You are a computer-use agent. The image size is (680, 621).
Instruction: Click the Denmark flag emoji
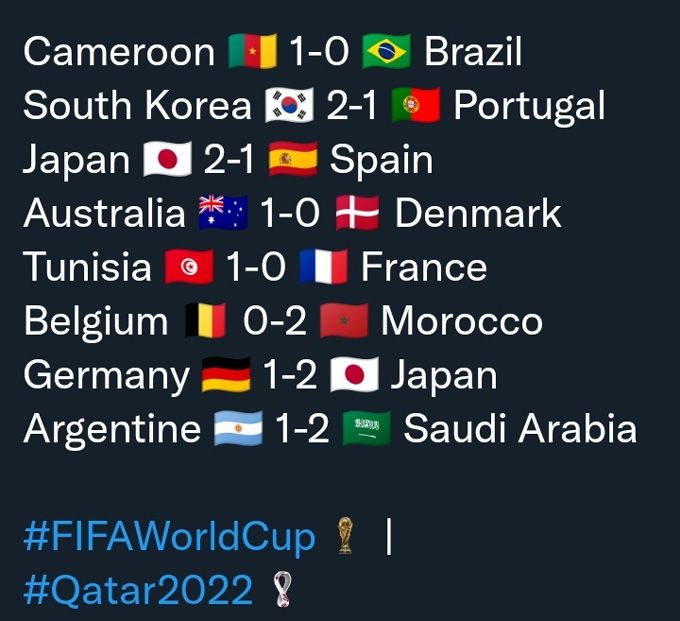click(358, 212)
